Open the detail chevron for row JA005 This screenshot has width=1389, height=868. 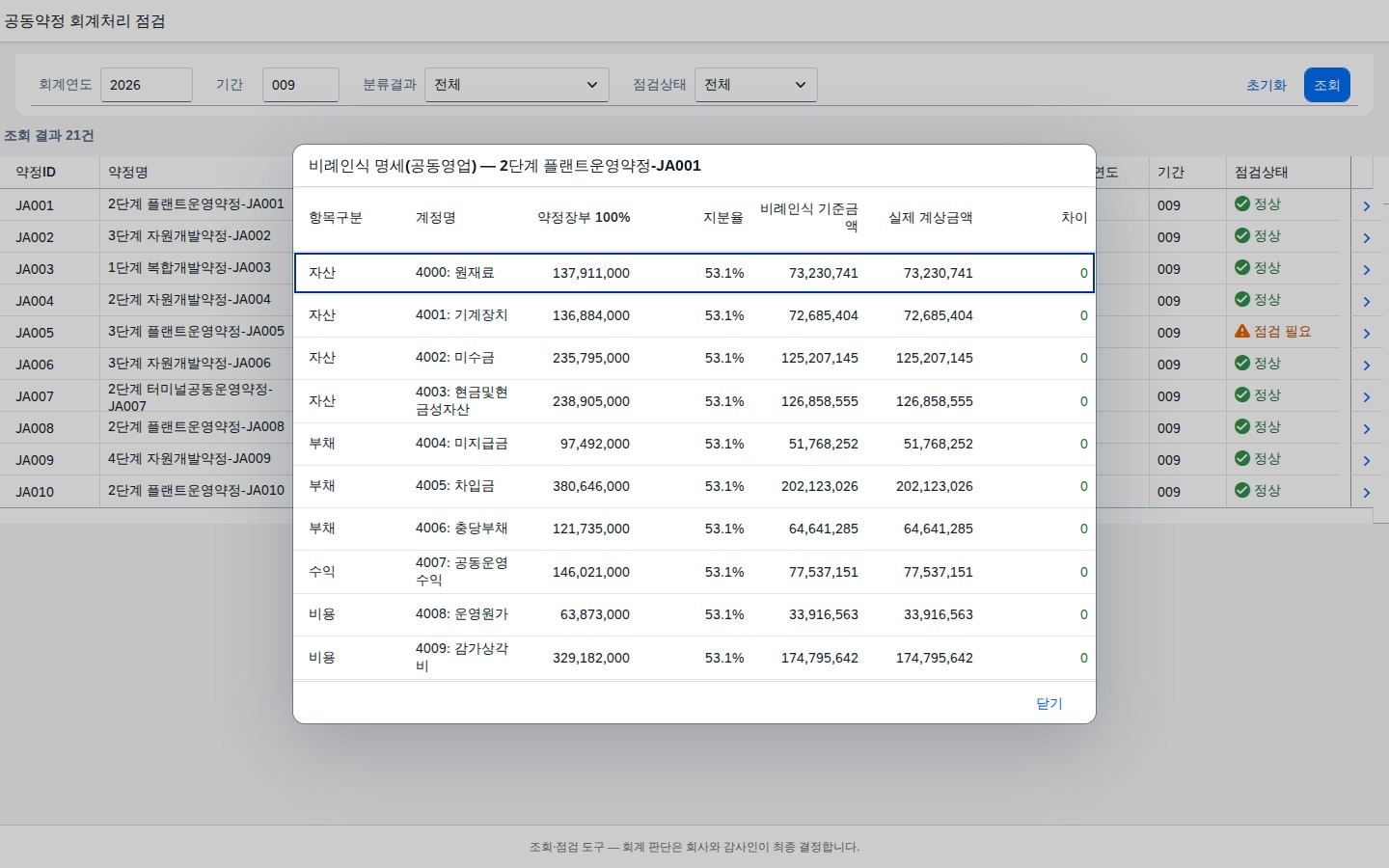point(1366,334)
